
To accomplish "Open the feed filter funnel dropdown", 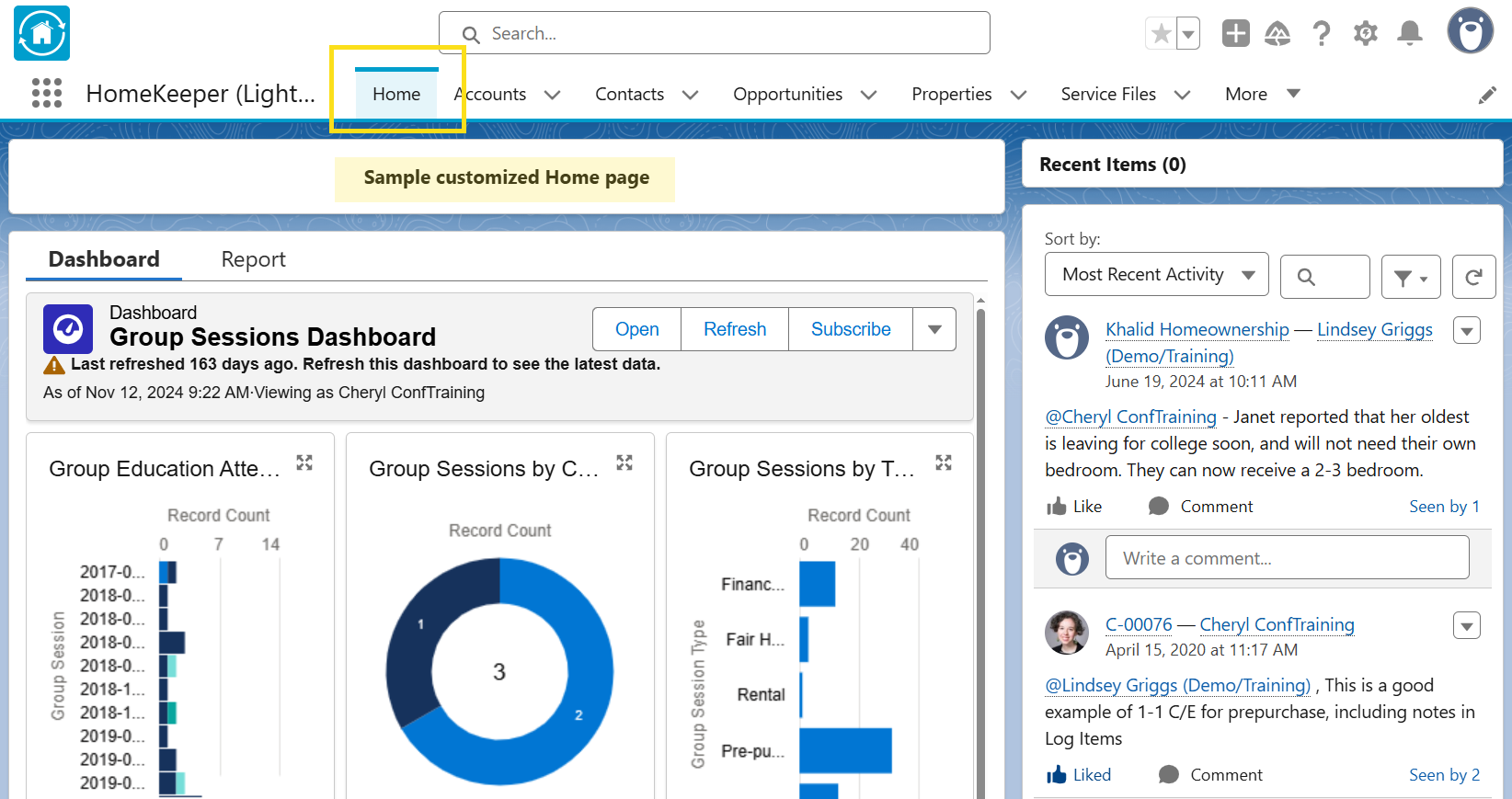I will [1410, 277].
